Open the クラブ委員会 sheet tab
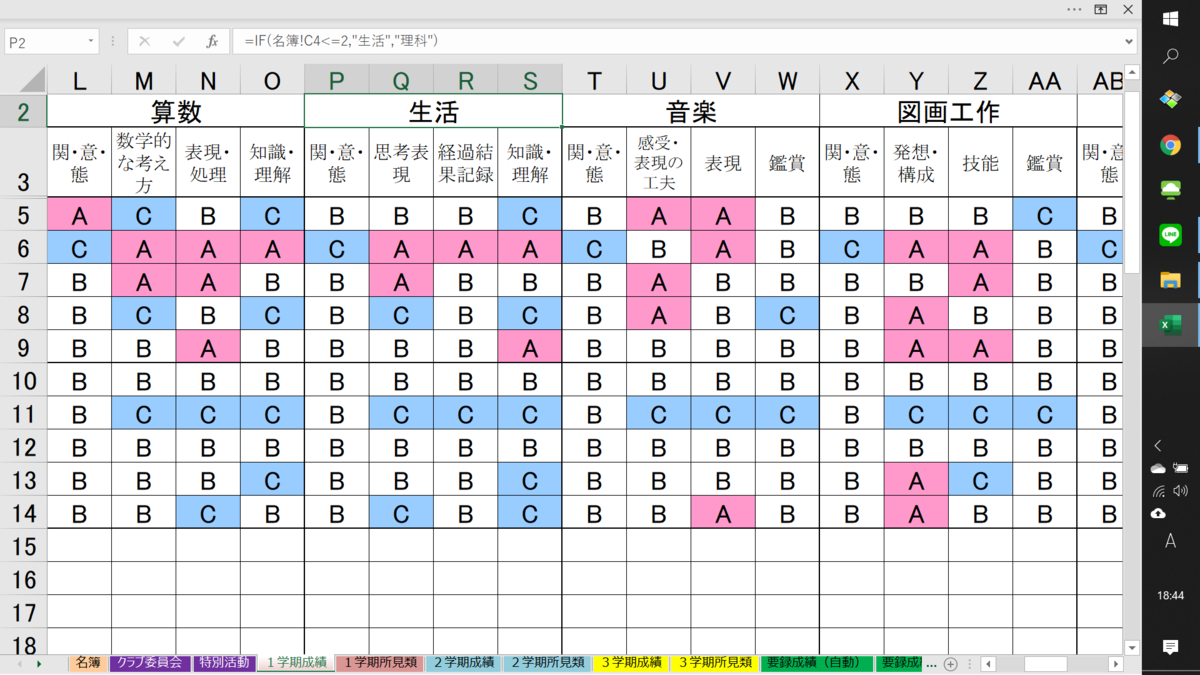 [x=149, y=663]
